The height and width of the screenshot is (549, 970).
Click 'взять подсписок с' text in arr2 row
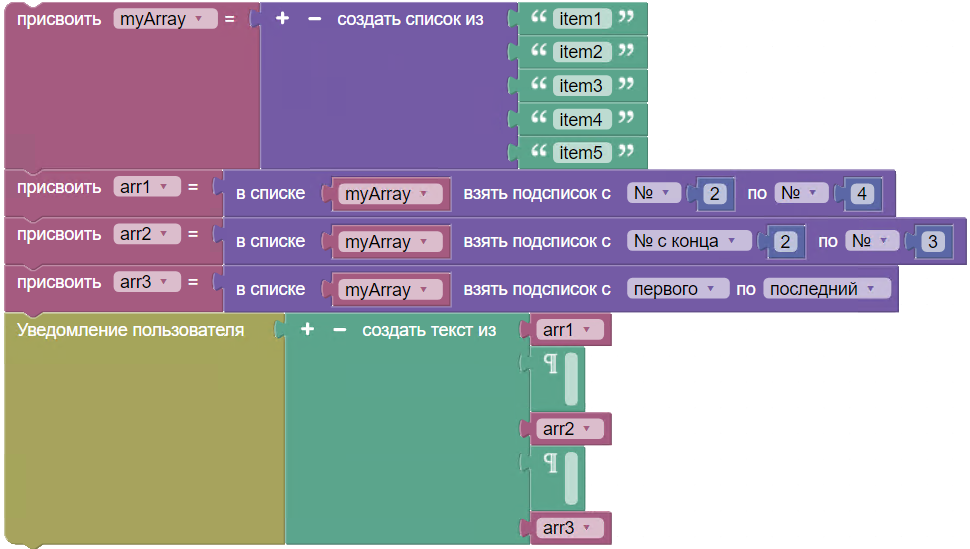pos(537,241)
